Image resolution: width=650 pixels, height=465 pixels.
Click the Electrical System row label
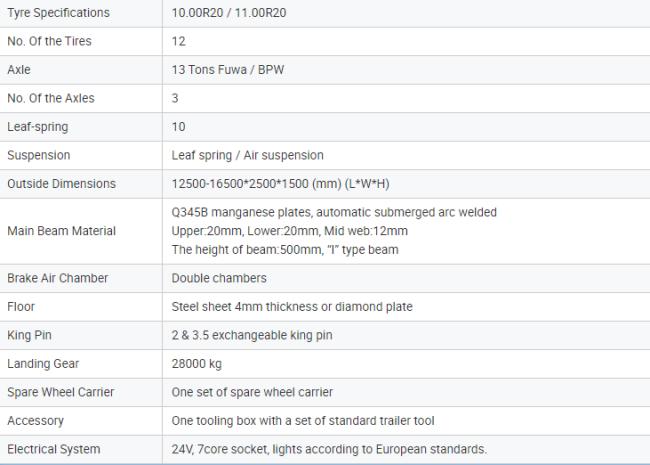click(x=54, y=449)
